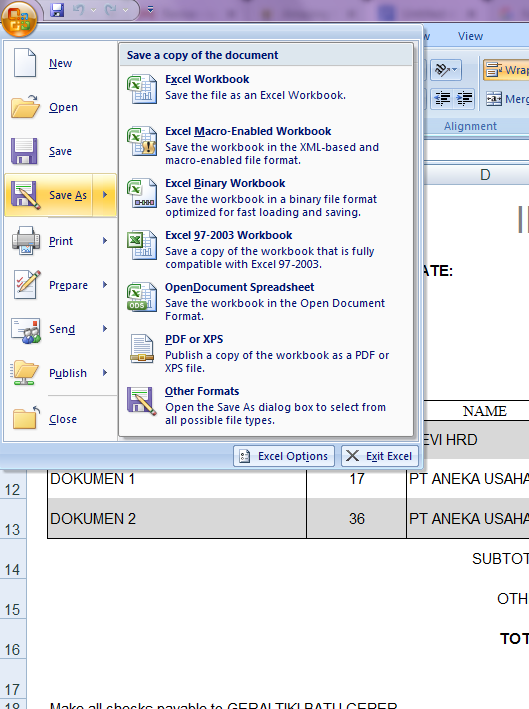Click the envelope people Send icon

click(26, 330)
